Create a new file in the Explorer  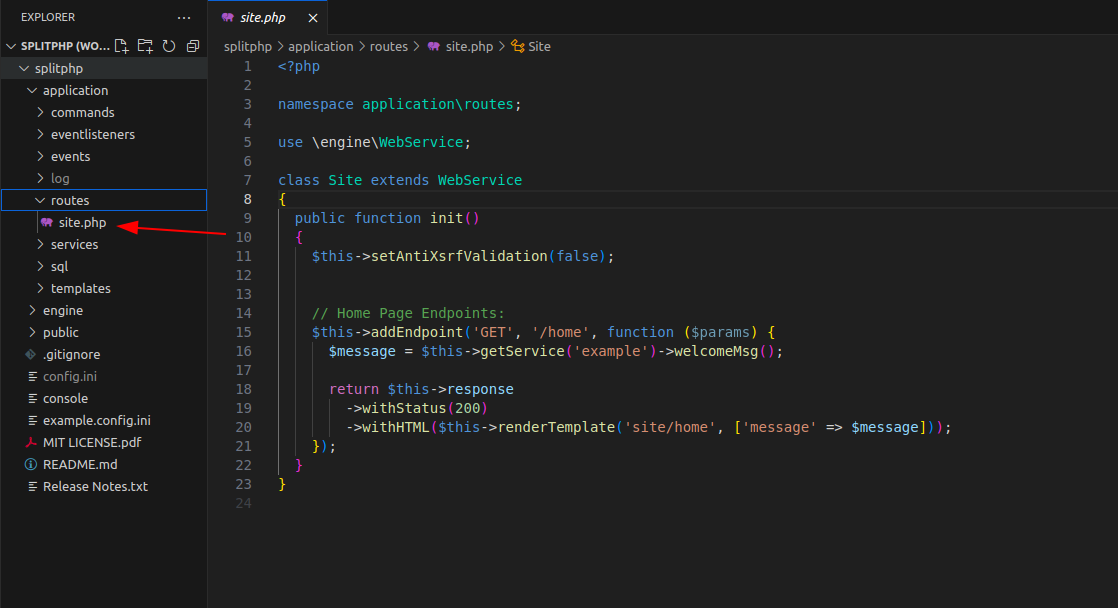pos(120,45)
